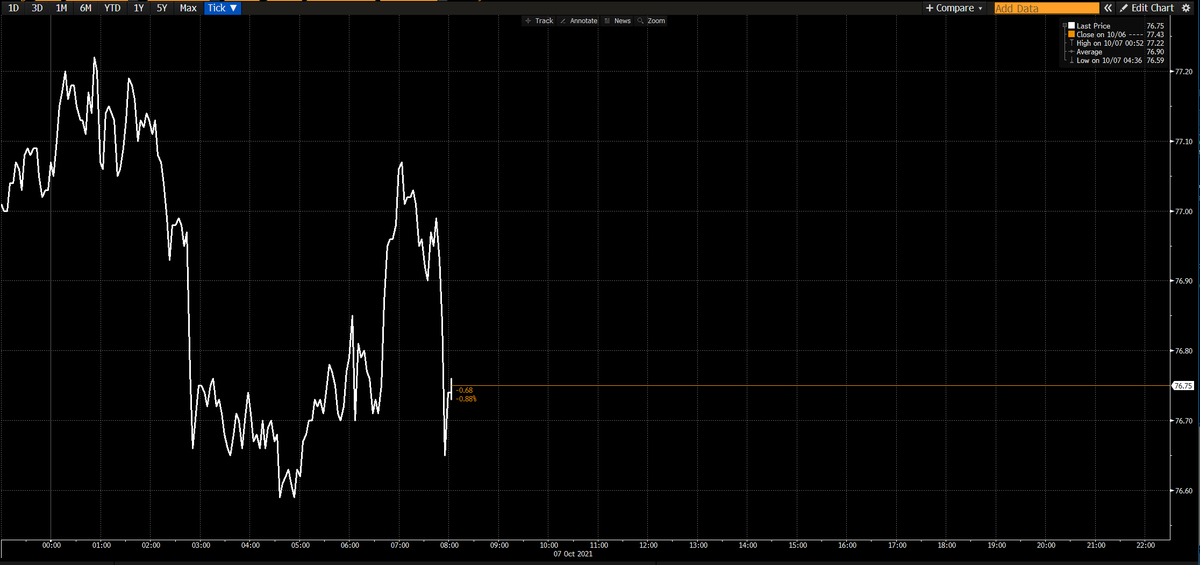Show the 5Y range
This screenshot has width=1200, height=565.
pos(162,7)
